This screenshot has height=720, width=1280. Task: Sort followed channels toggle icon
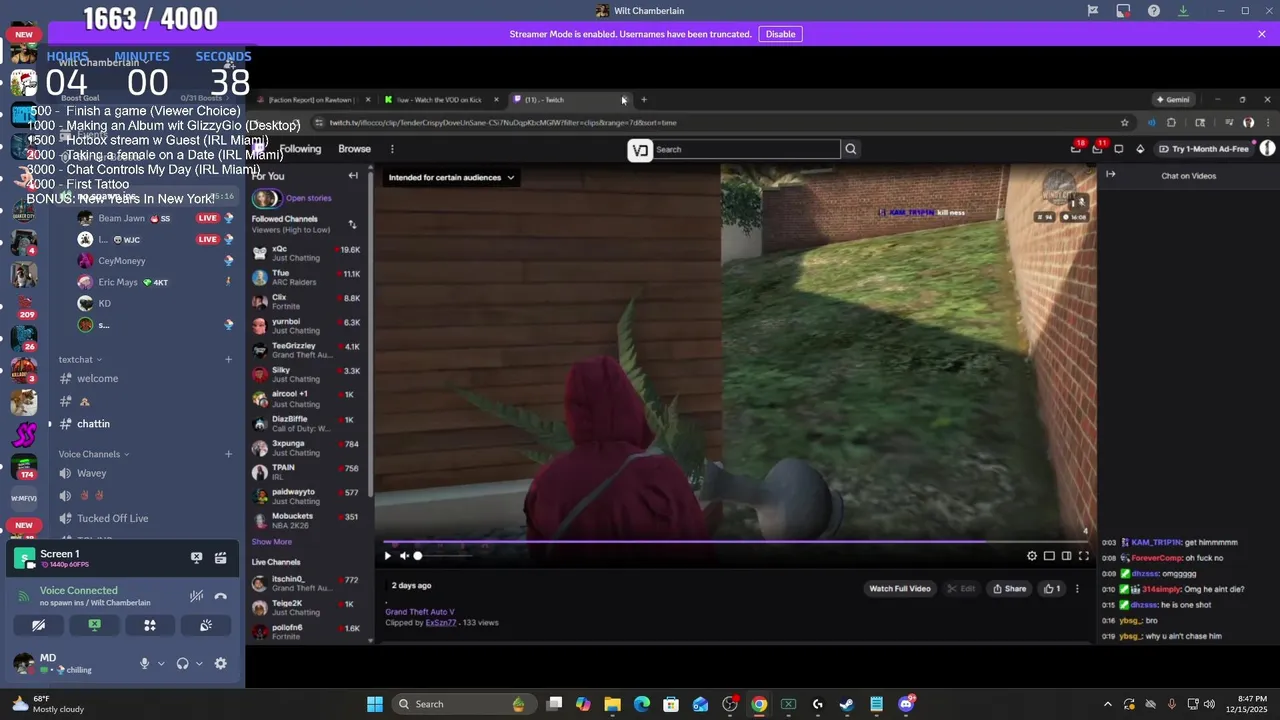(x=352, y=224)
